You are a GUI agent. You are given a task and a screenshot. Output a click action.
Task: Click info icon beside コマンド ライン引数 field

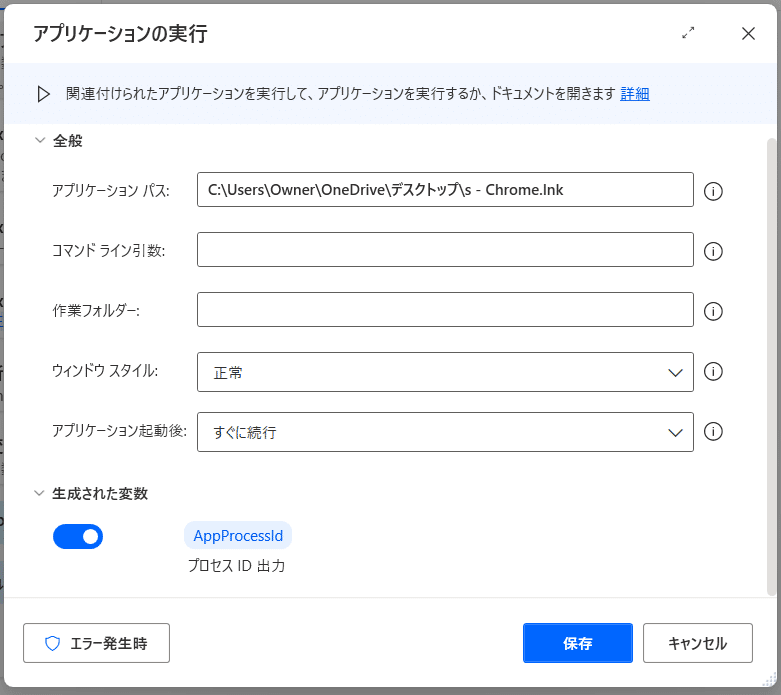713,251
